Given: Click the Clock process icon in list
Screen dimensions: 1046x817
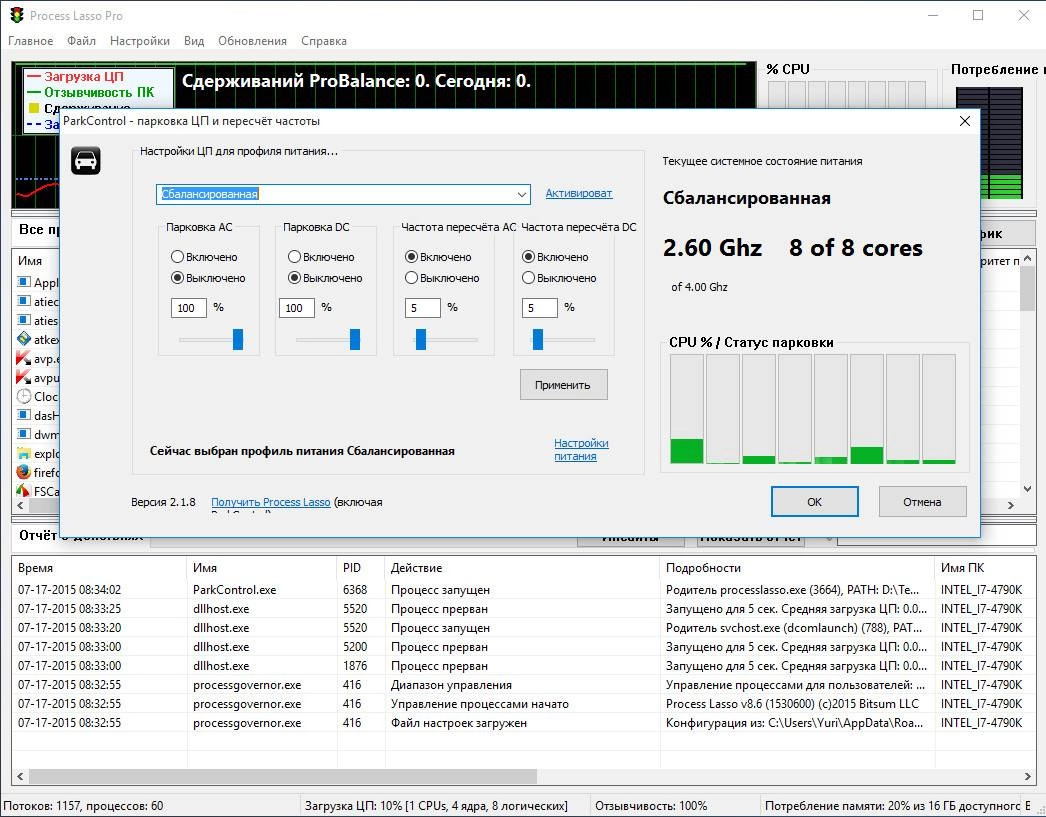Looking at the screenshot, I should click(23, 396).
